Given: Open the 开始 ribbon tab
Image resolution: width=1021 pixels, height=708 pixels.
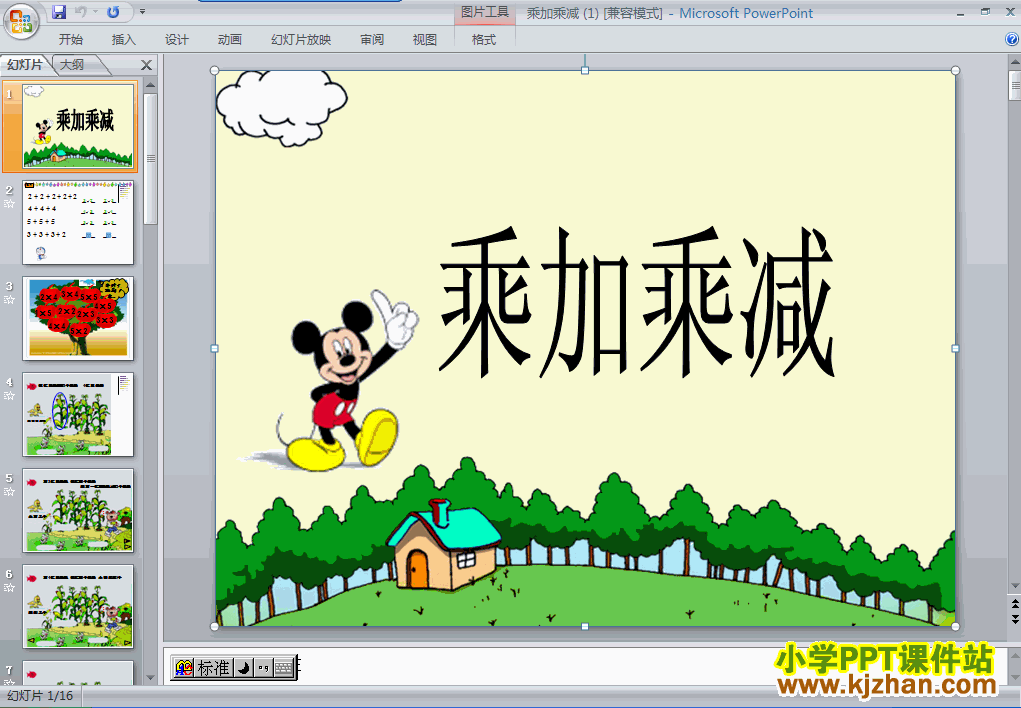Looking at the screenshot, I should [70, 40].
